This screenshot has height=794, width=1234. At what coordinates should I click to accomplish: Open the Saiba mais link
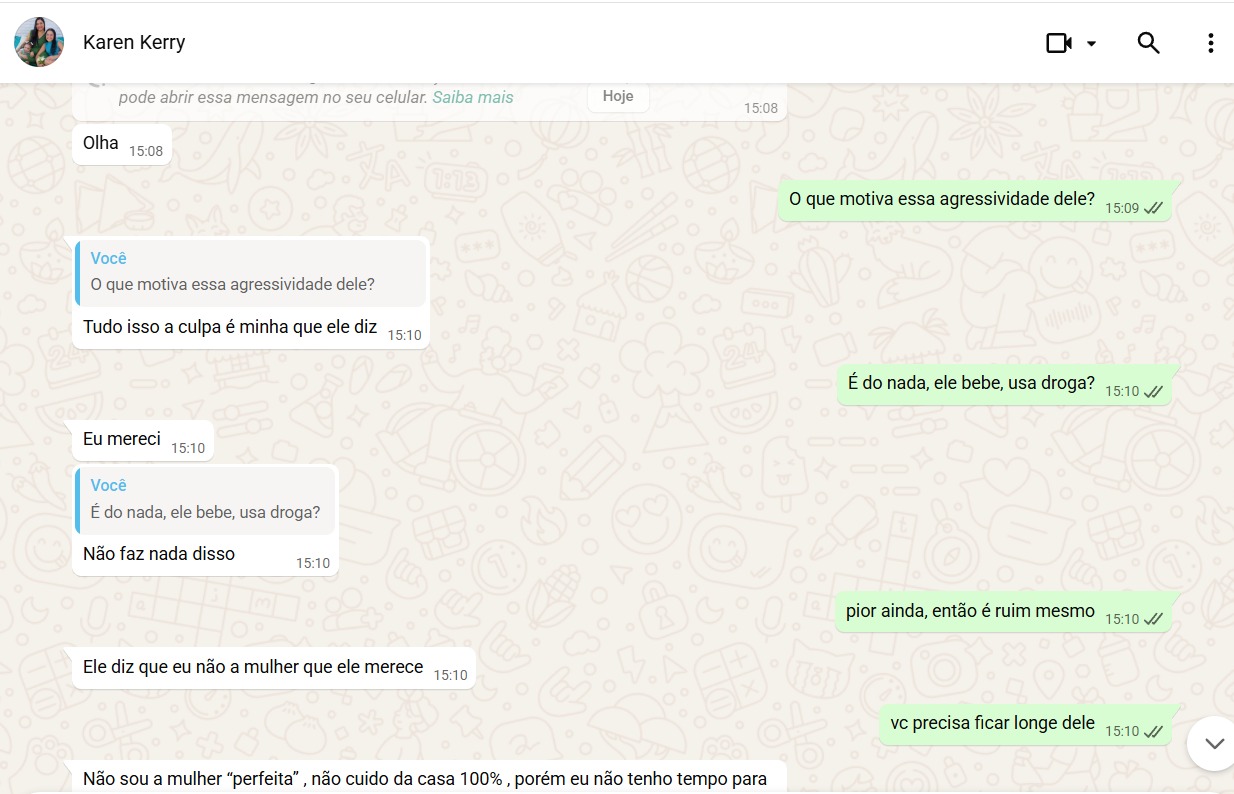click(473, 97)
